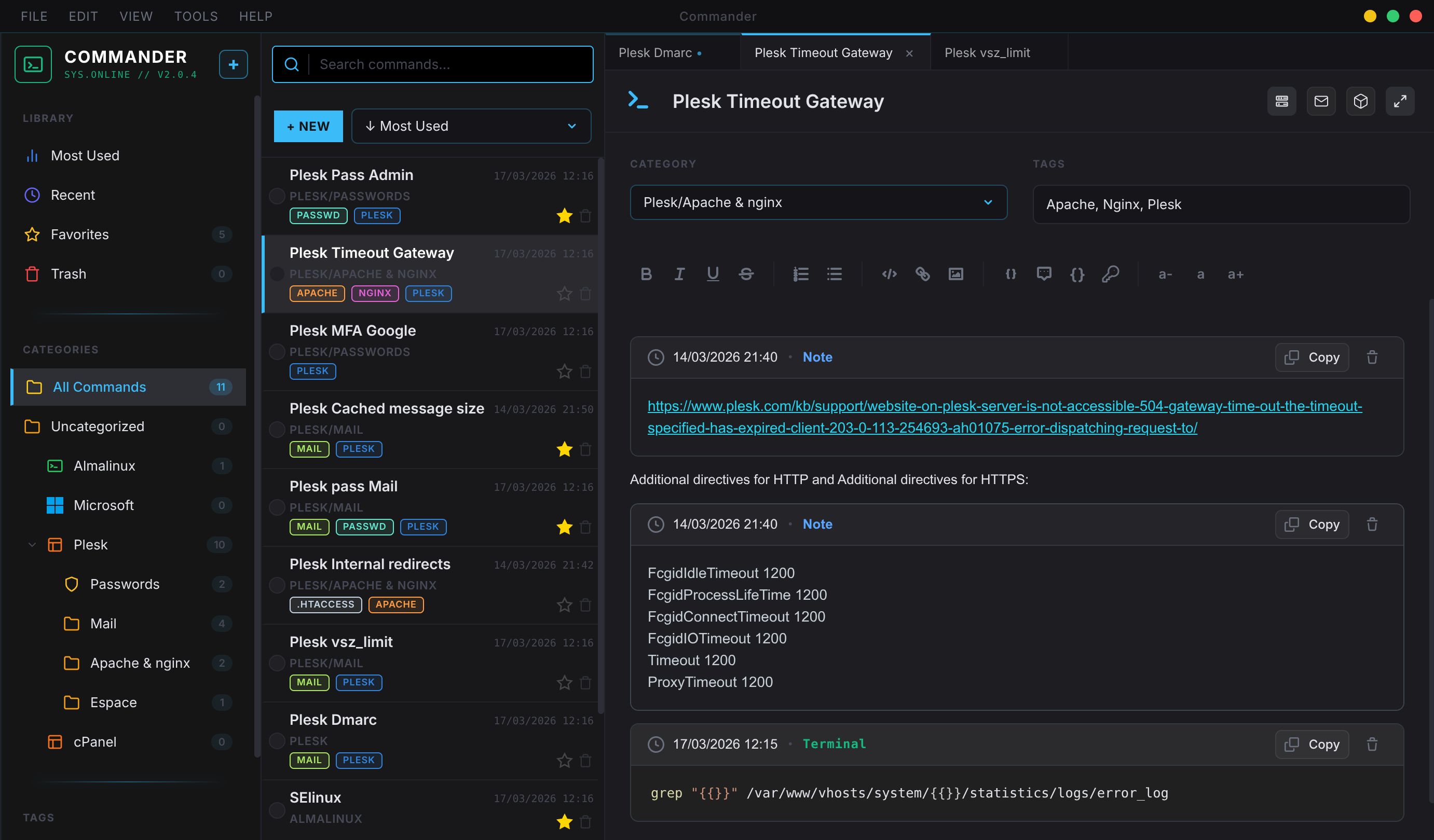The image size is (1434, 840).
Task: Apply underline formatting
Action: tap(713, 274)
